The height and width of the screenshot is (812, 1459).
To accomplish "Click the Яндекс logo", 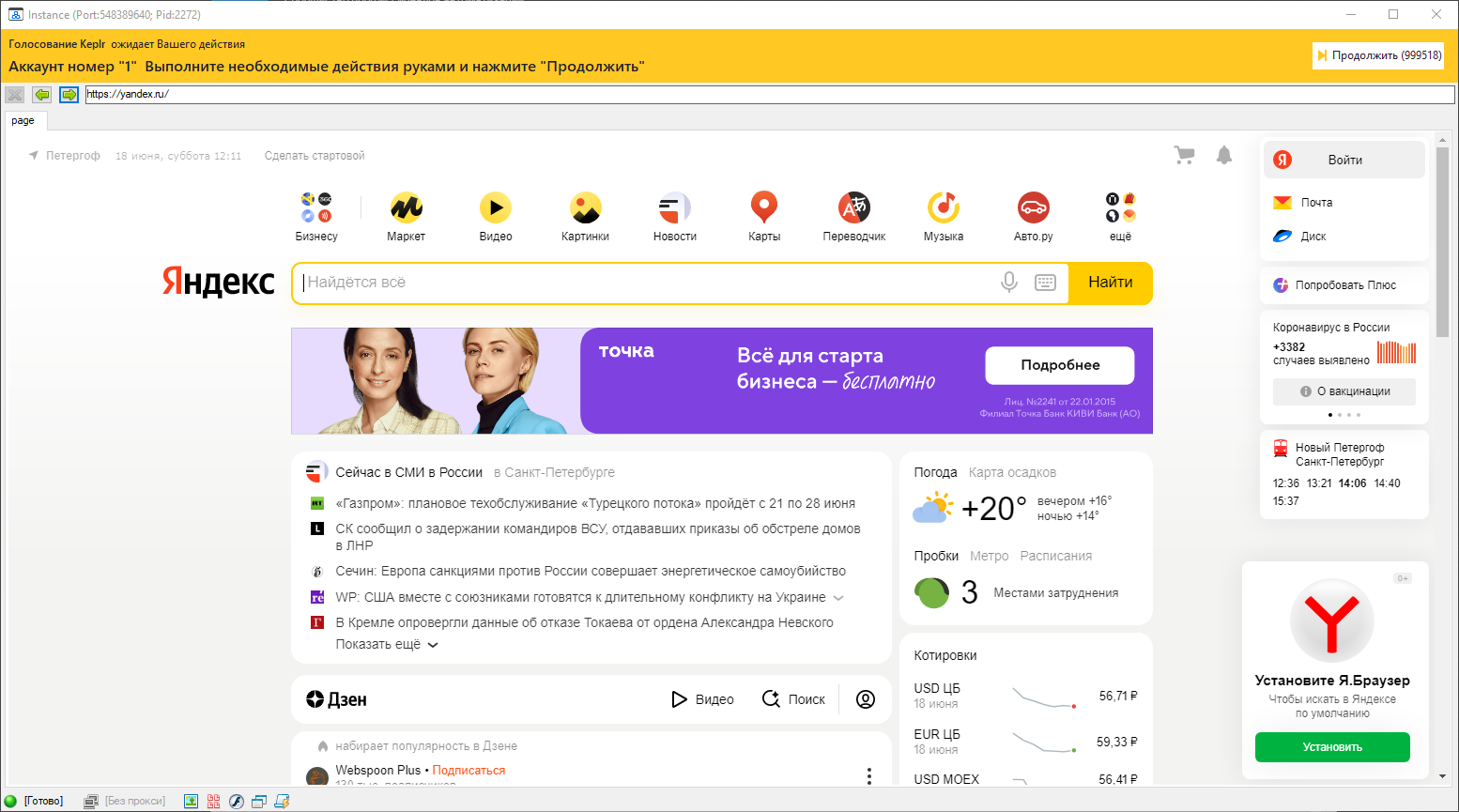I will point(218,282).
